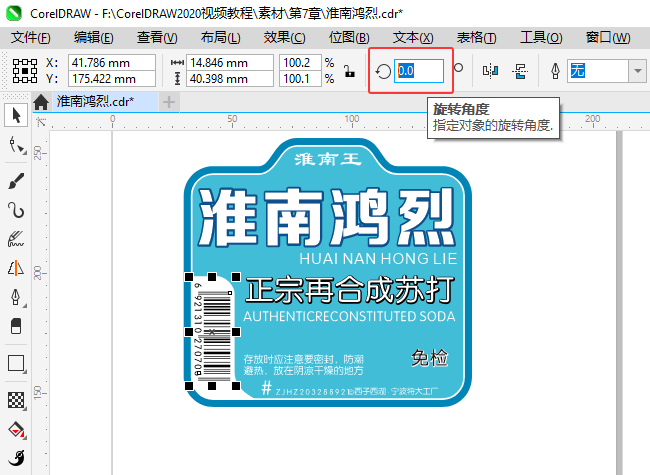650x475 pixels.
Task: Click the Mirror vertically icon
Action: tap(520, 71)
